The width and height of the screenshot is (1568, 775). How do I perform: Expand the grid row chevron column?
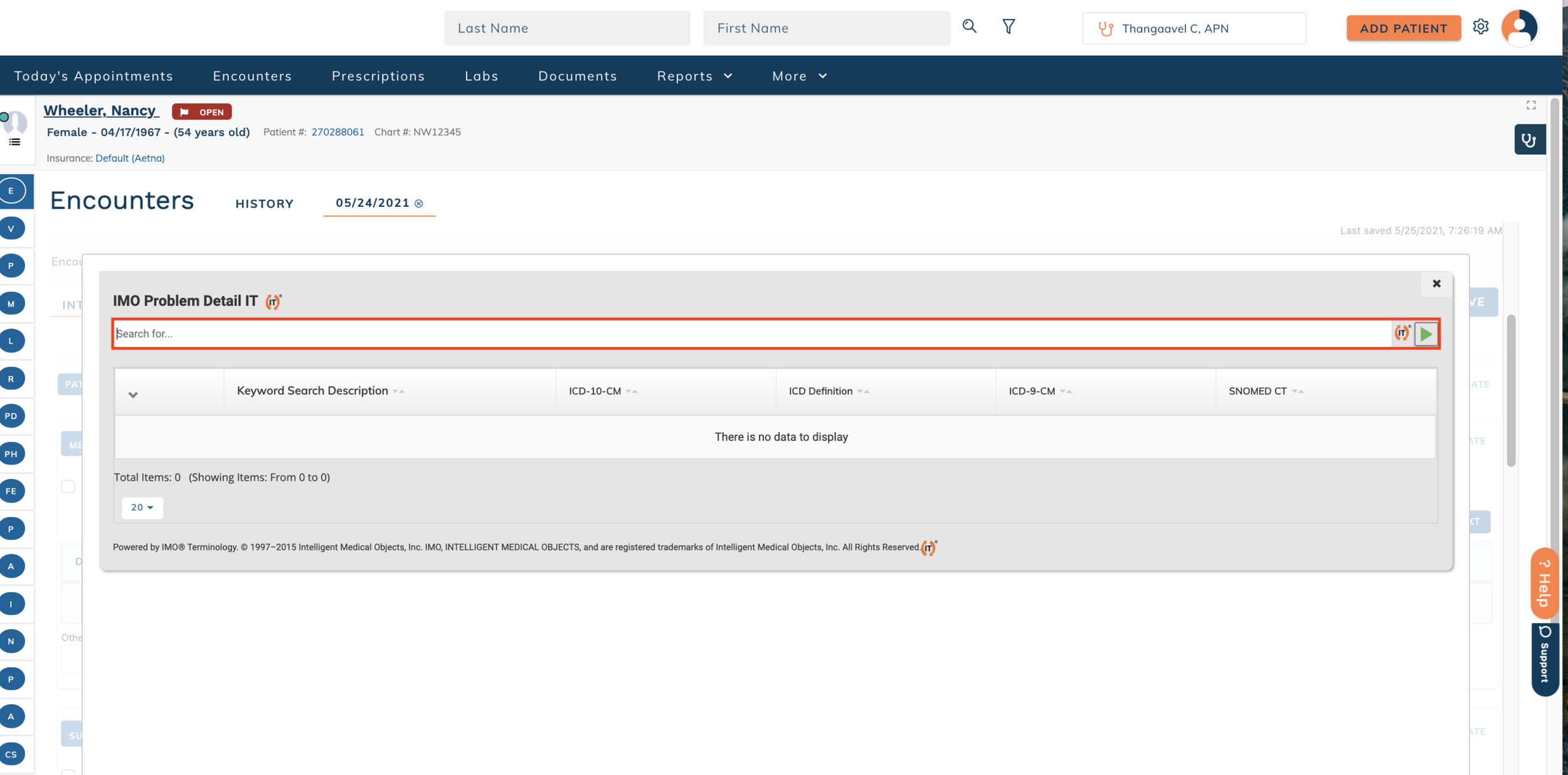[133, 394]
